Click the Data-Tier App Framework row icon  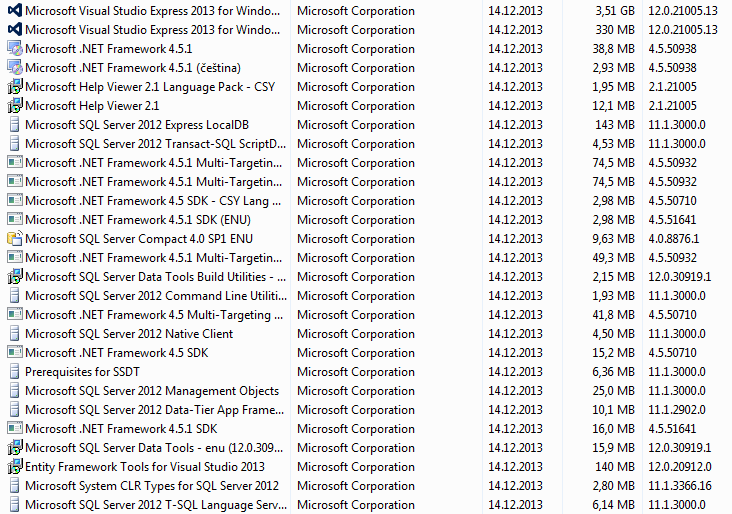coord(14,410)
